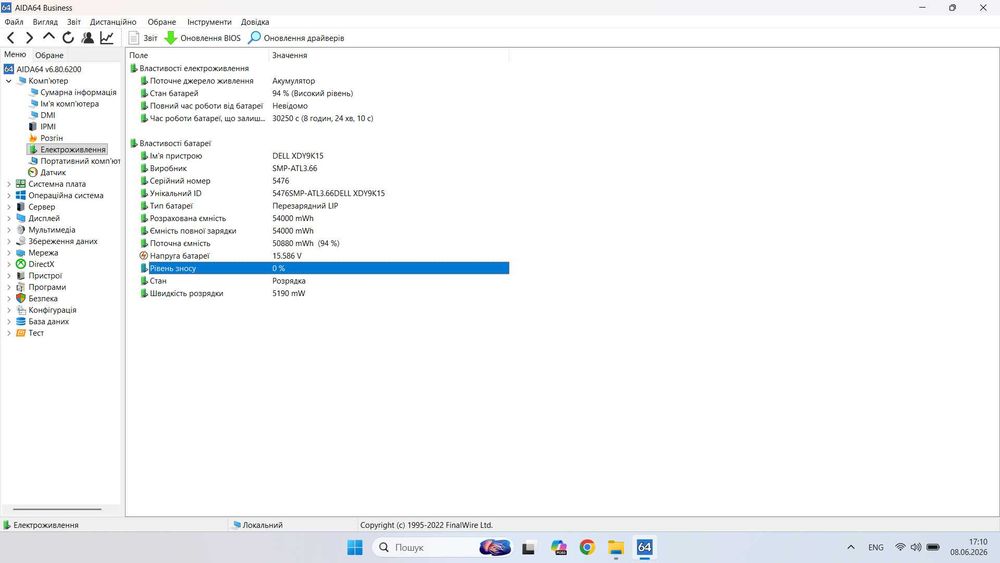Screen dimensions: 1000x563
Task: Select the Рівень зносу row
Action: tap(324, 268)
